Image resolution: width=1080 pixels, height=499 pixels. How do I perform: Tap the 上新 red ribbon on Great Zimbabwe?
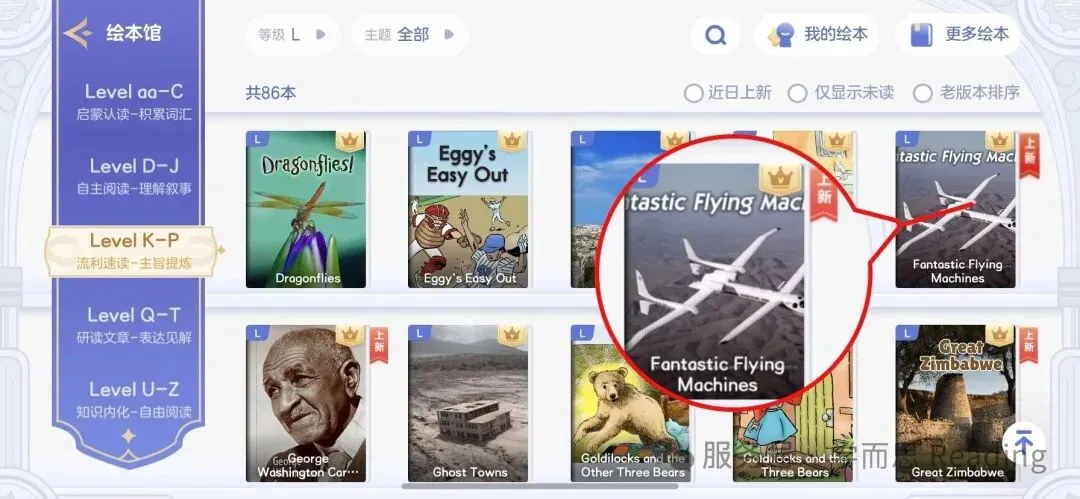1028,345
